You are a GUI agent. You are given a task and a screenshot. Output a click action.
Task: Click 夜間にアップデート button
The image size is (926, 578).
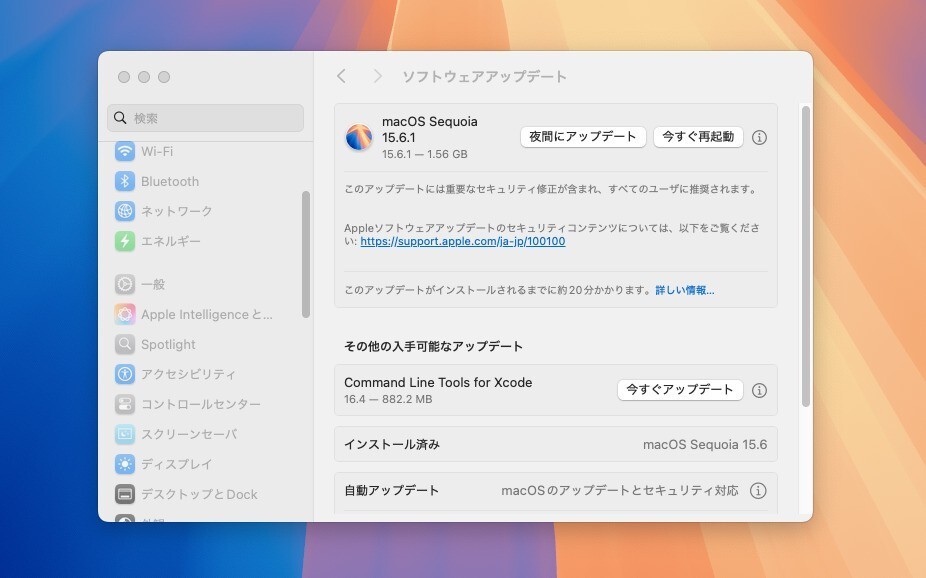pos(583,137)
